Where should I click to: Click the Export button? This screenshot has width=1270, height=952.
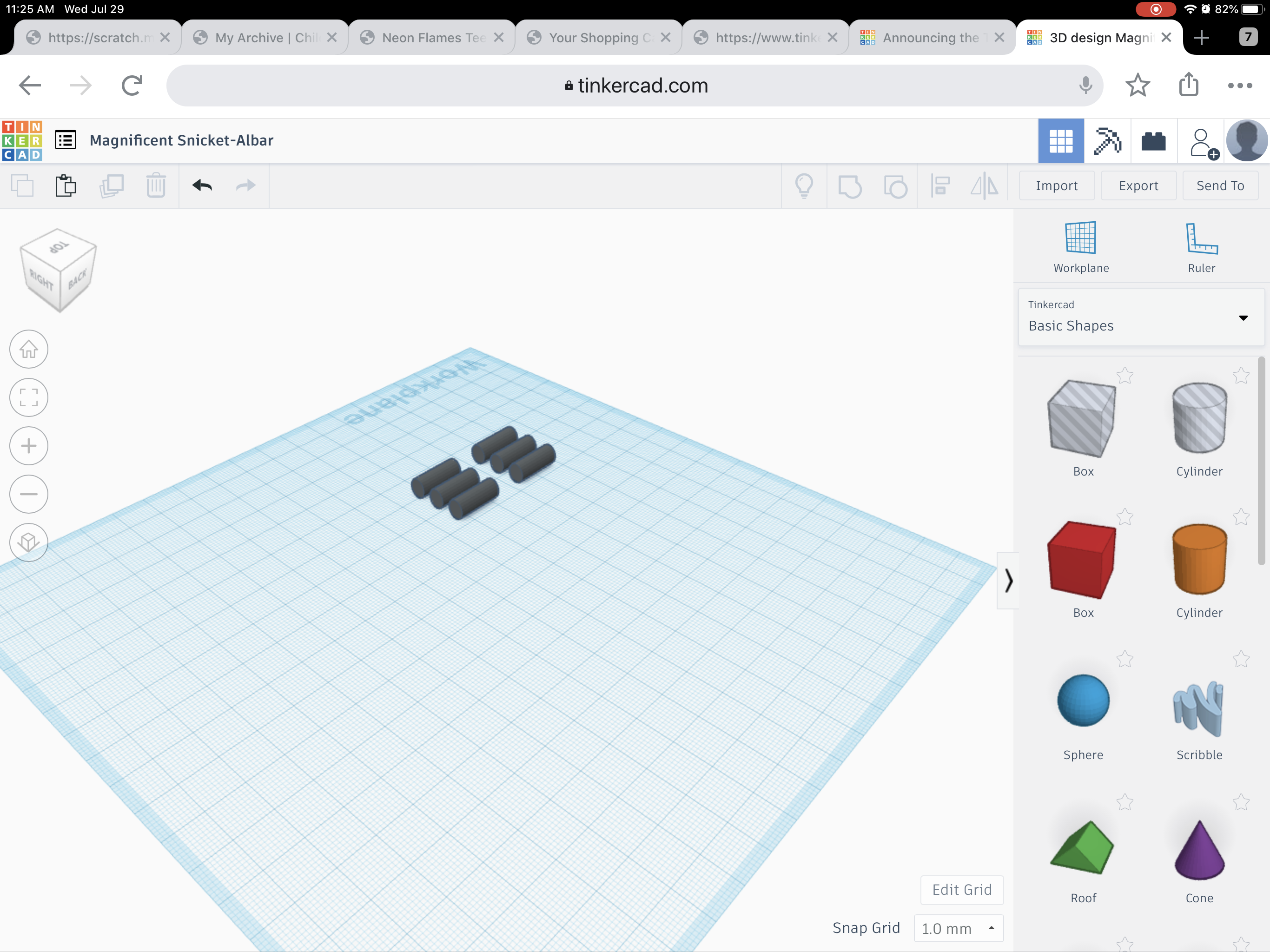(1138, 185)
